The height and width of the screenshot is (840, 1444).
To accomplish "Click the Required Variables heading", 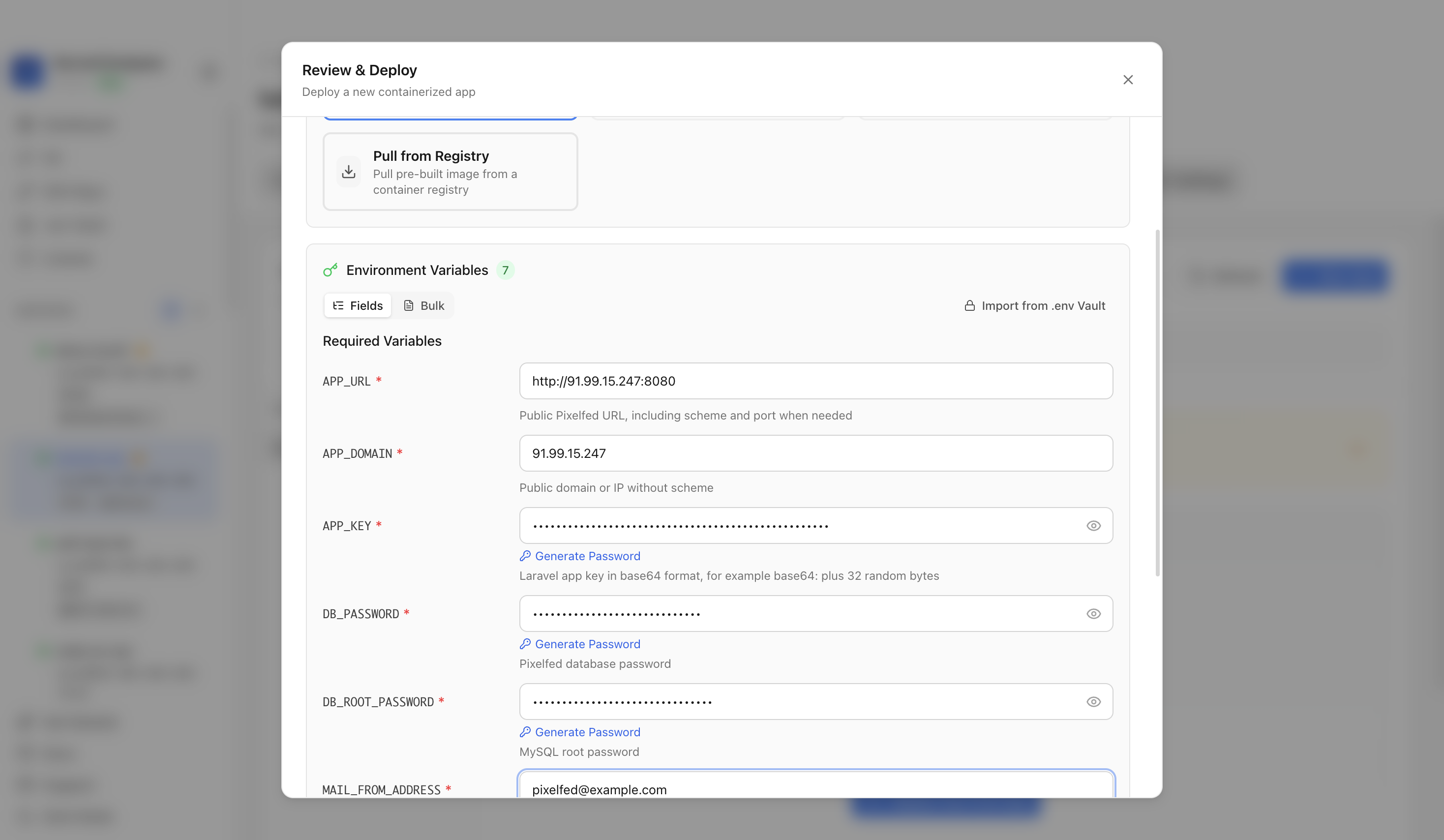I will click(382, 341).
